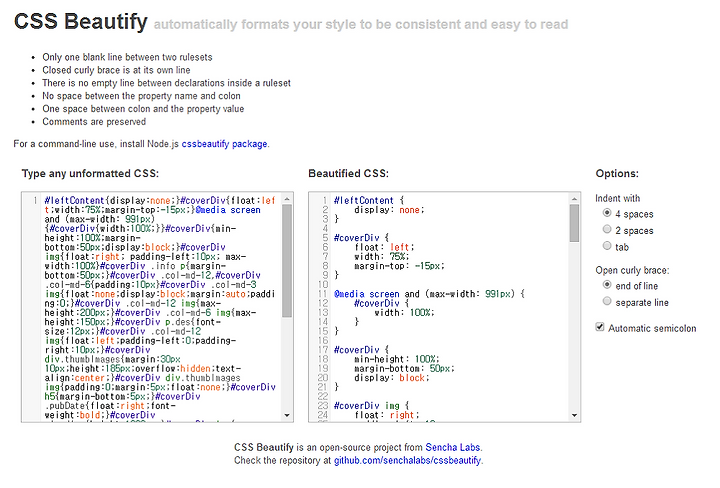
Task: Click the CSS Beautify page title
Action: pos(81,22)
